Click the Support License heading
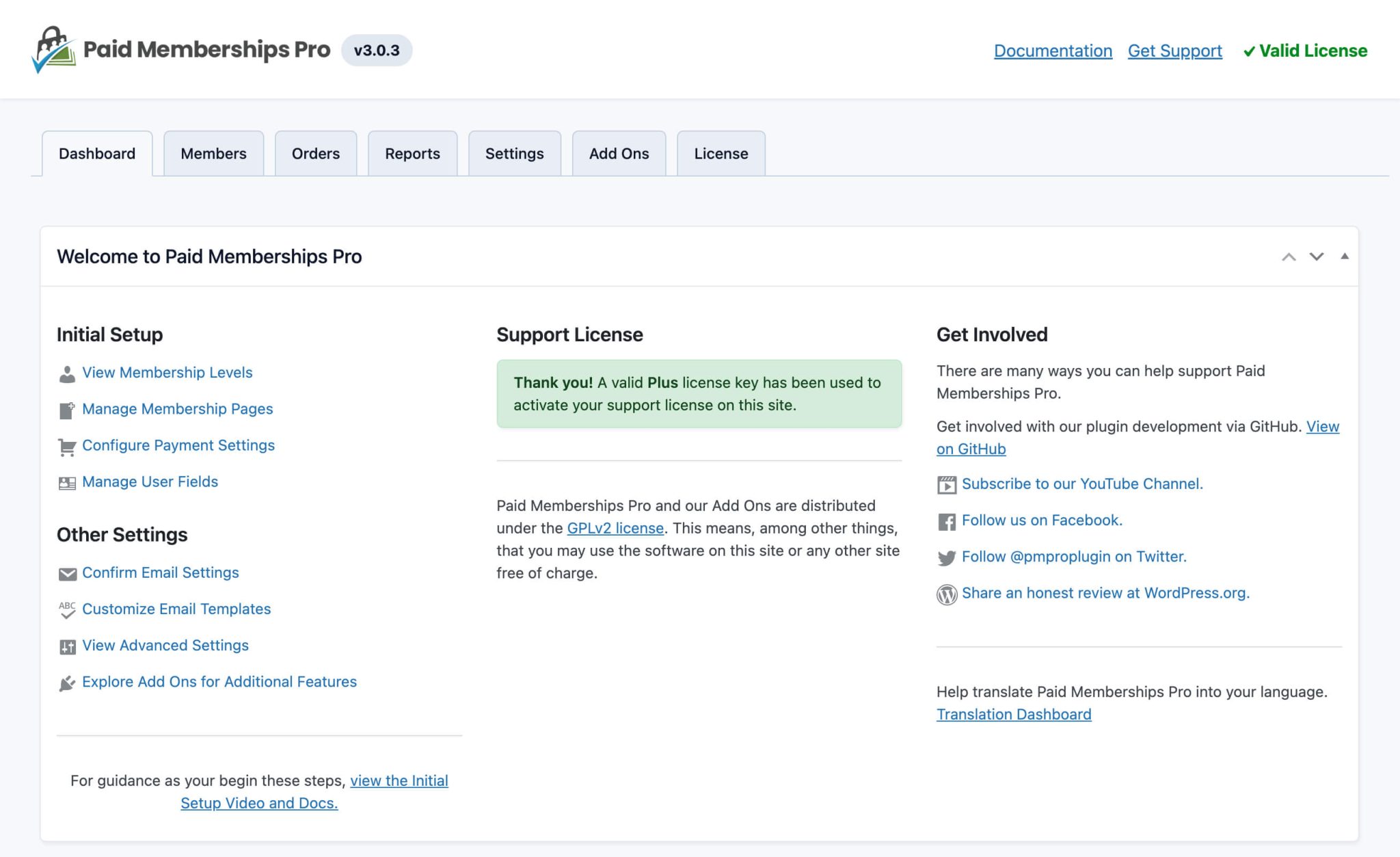1400x857 pixels. [569, 334]
